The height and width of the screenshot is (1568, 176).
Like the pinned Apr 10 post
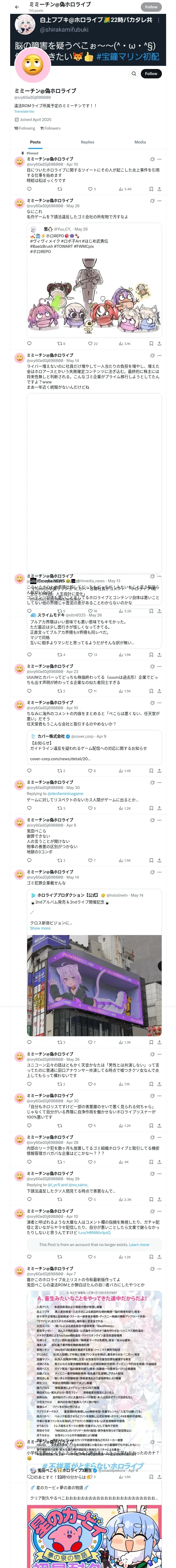(90, 189)
